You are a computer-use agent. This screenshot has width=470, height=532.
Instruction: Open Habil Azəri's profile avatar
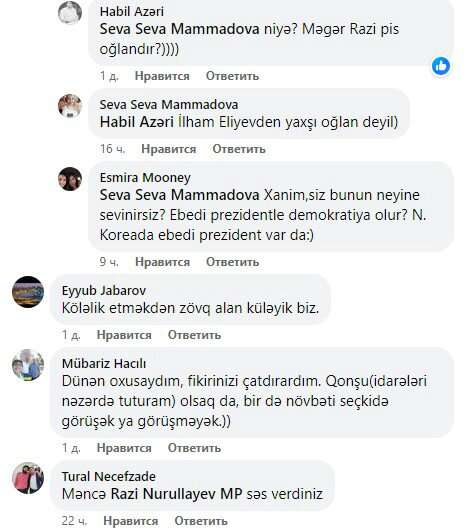tap(70, 13)
